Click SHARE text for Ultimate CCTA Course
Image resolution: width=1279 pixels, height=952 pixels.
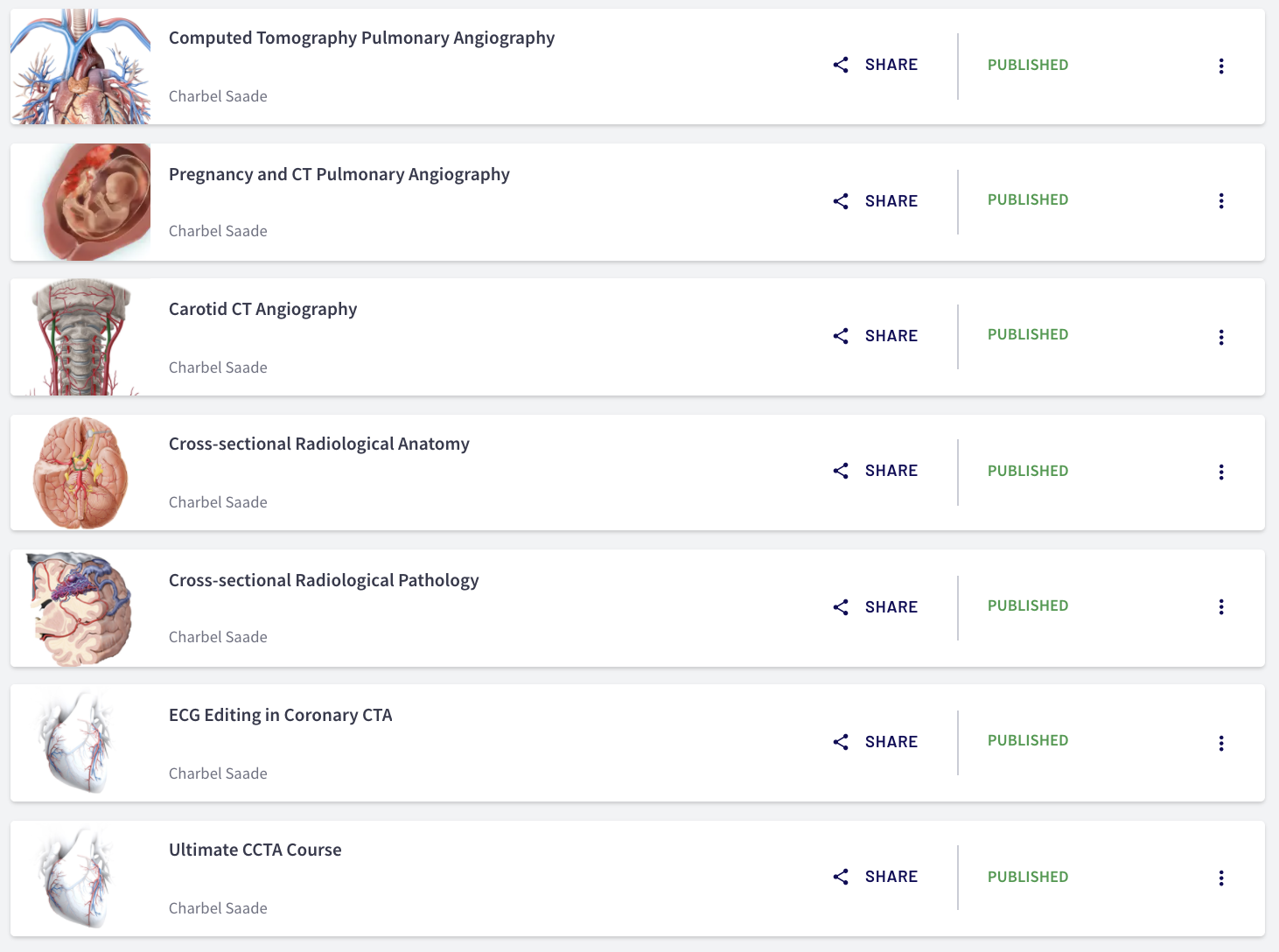tap(891, 877)
